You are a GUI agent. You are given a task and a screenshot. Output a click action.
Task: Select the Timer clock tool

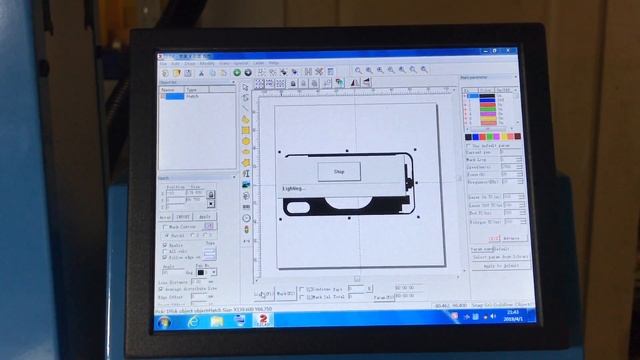[246, 218]
